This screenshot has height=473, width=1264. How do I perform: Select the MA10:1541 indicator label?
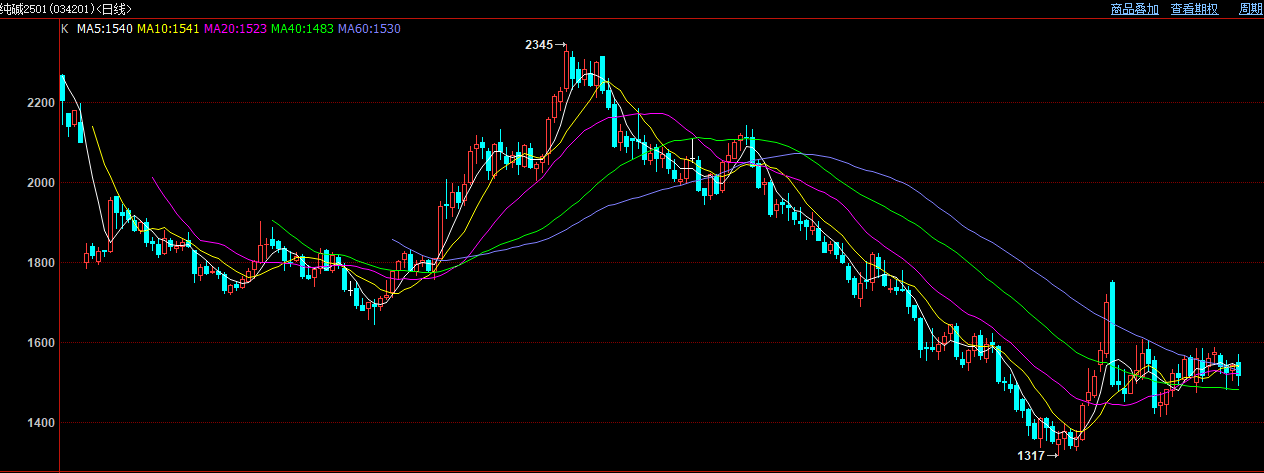click(168, 29)
